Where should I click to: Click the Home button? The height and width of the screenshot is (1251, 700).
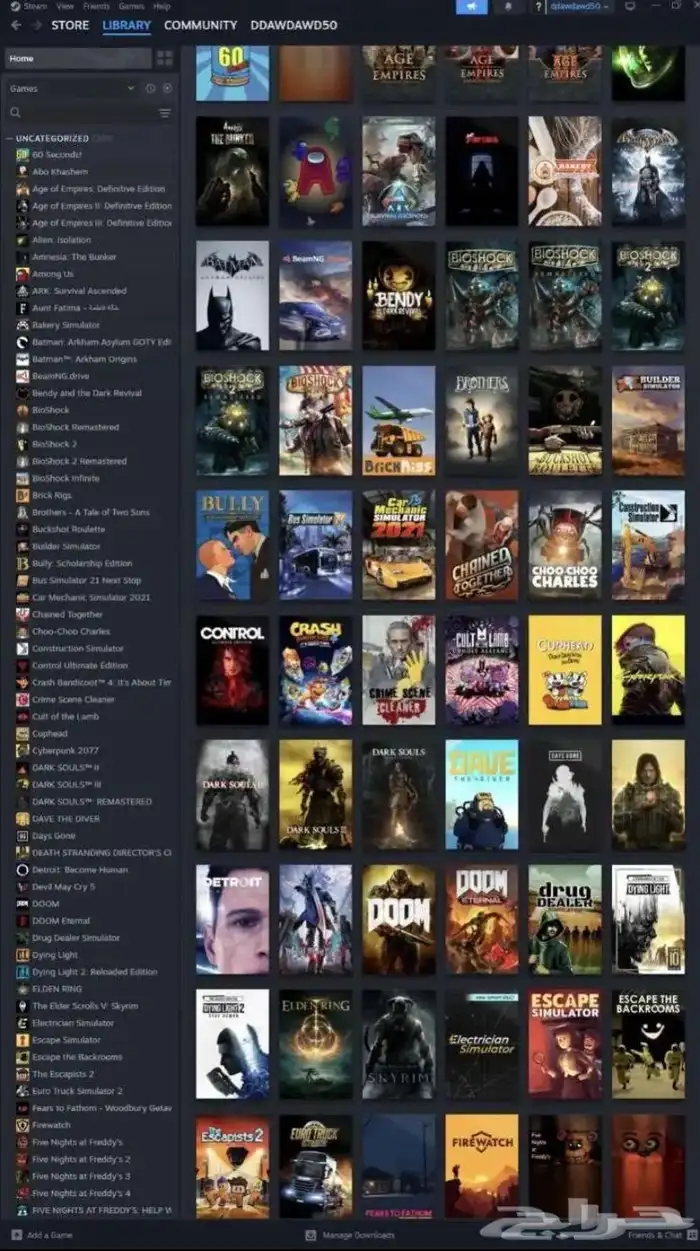tap(78, 58)
